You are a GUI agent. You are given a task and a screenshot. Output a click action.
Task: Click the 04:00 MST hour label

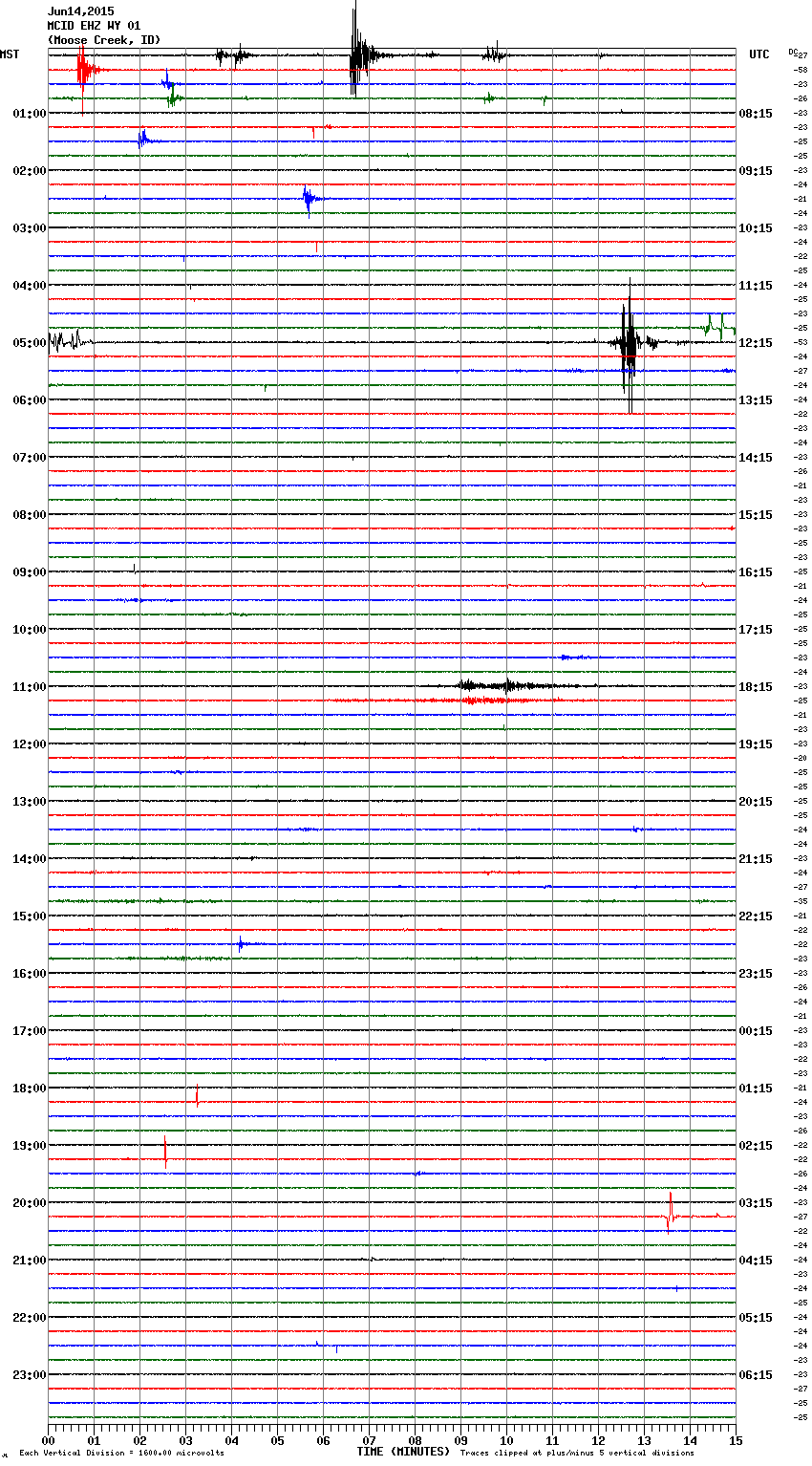click(30, 286)
